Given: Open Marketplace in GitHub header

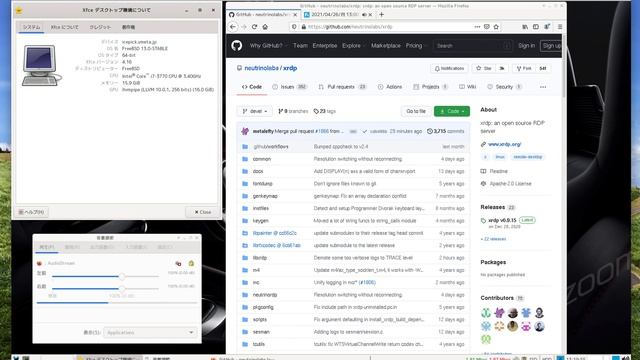Looking at the screenshot, I should [386, 46].
